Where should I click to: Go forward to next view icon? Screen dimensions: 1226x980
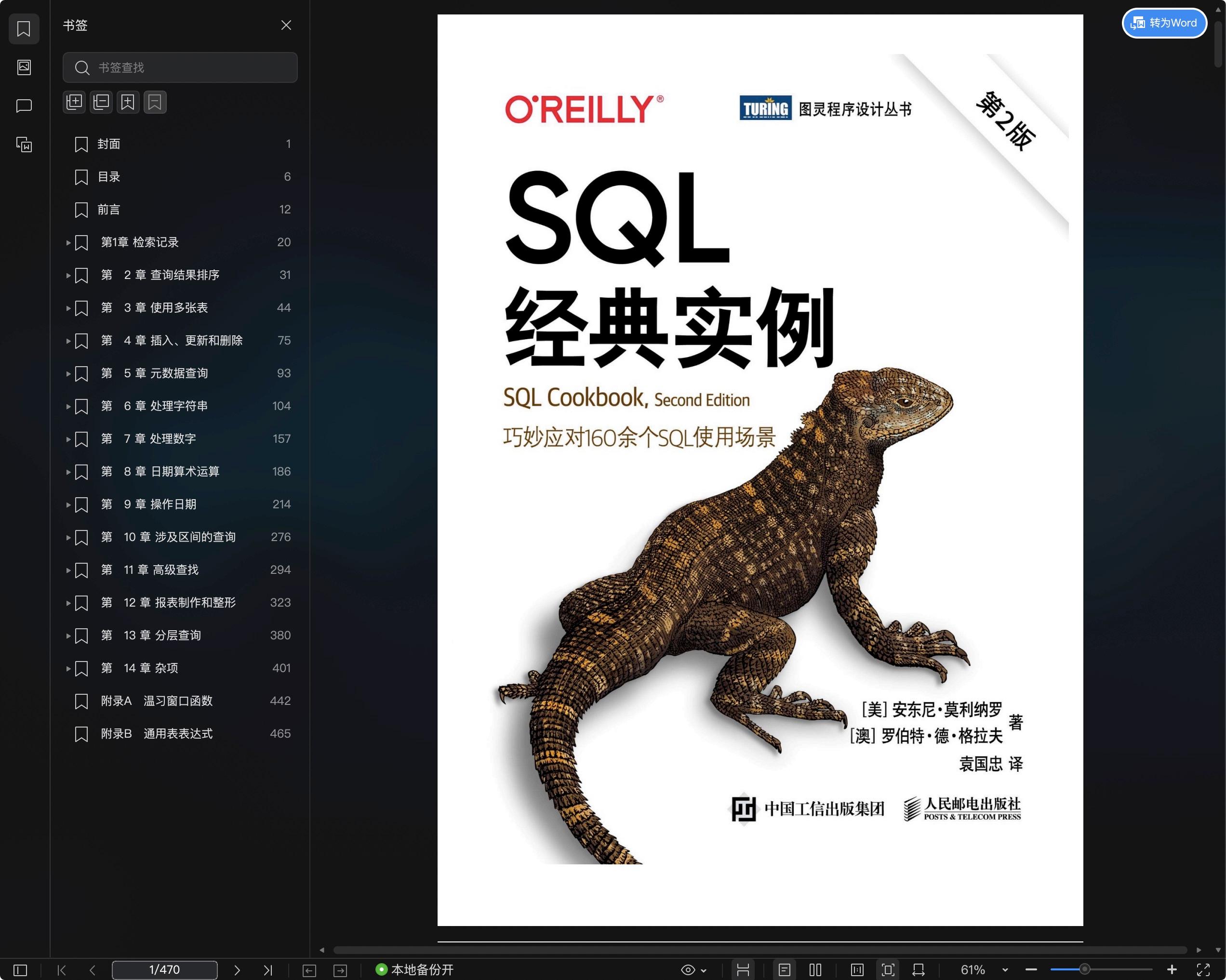coord(340,970)
